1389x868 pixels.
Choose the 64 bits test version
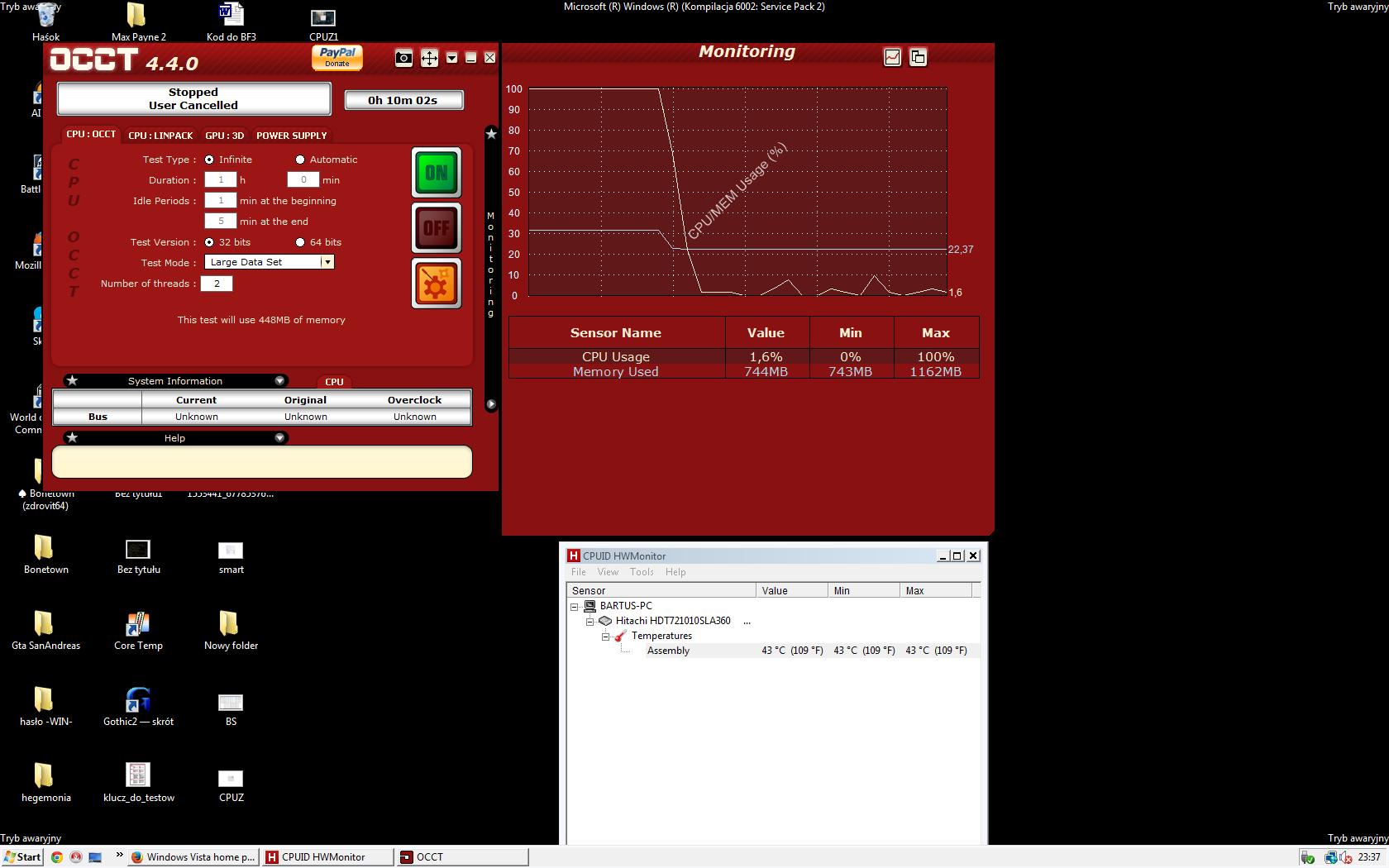pyautogui.click(x=300, y=242)
